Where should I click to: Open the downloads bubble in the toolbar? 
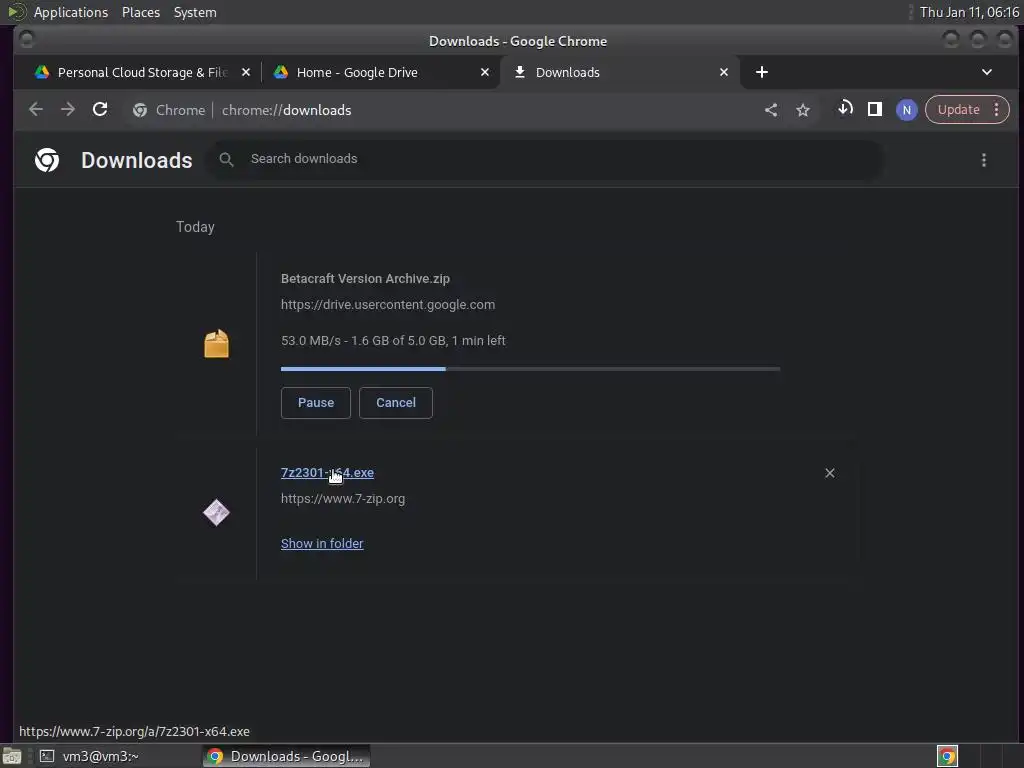tap(845, 109)
